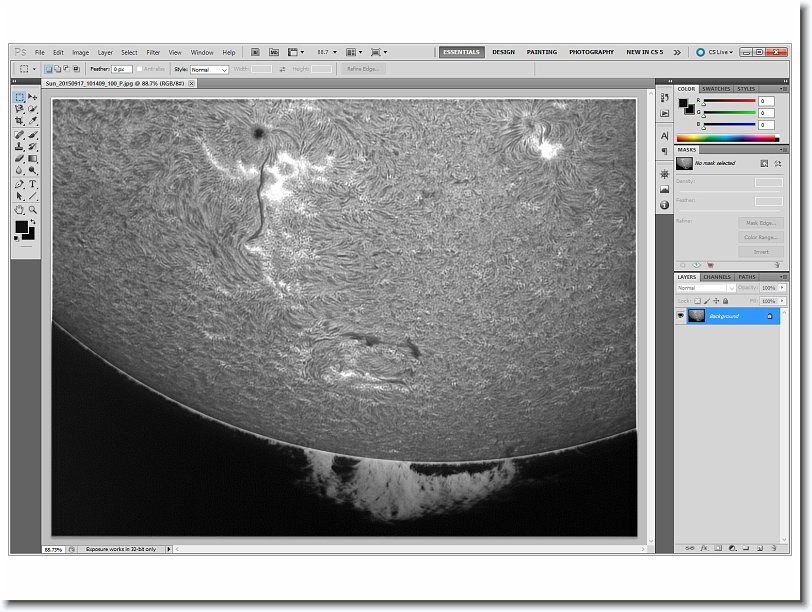Select the Eyedropper tool

click(33, 121)
